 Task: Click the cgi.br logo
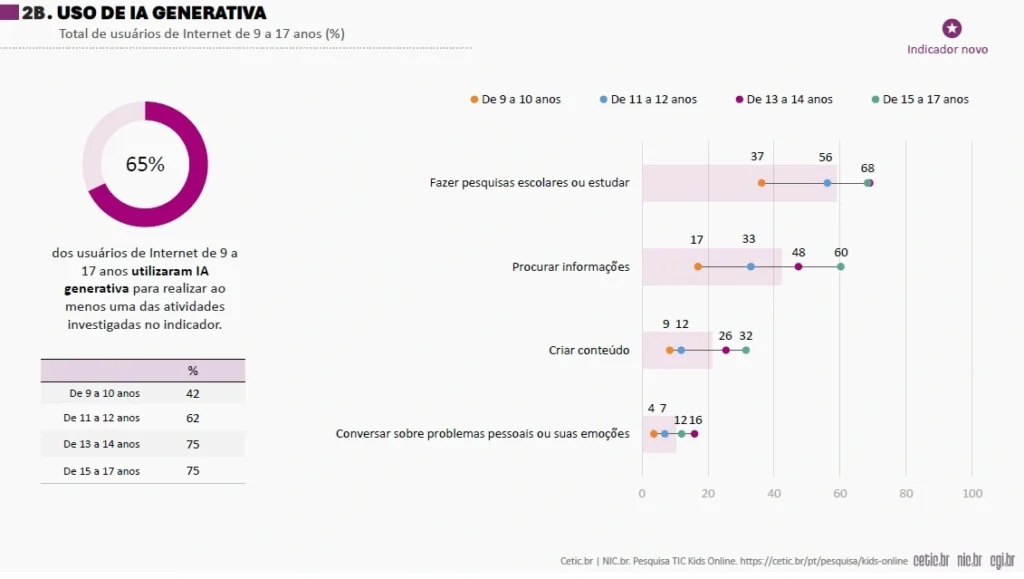1002,561
